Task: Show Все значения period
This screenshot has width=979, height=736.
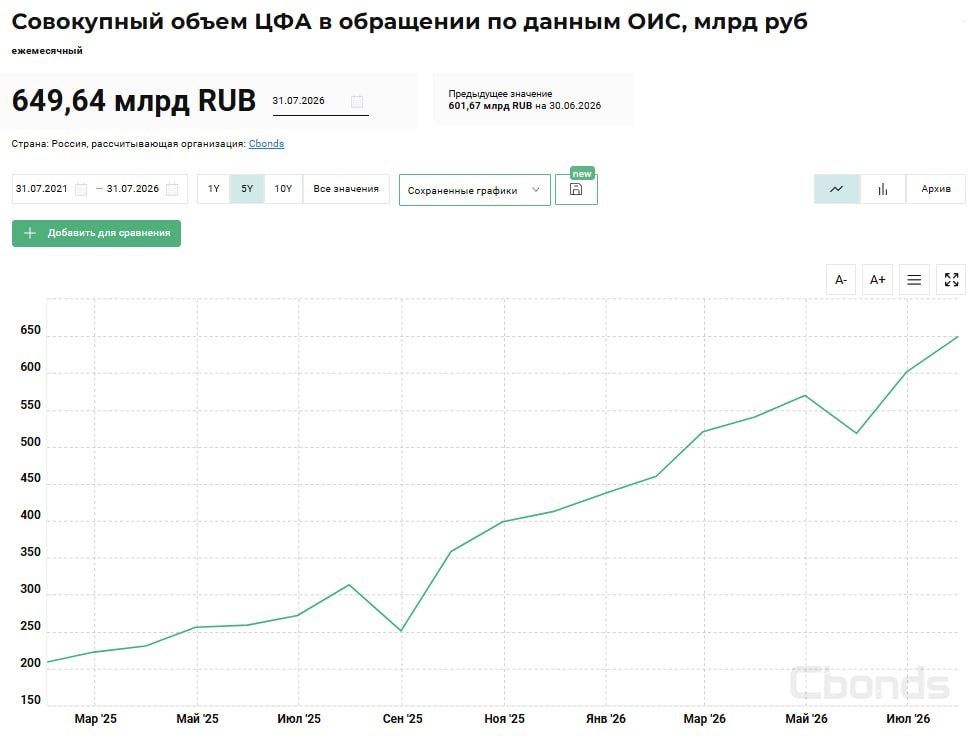Action: 346,189
